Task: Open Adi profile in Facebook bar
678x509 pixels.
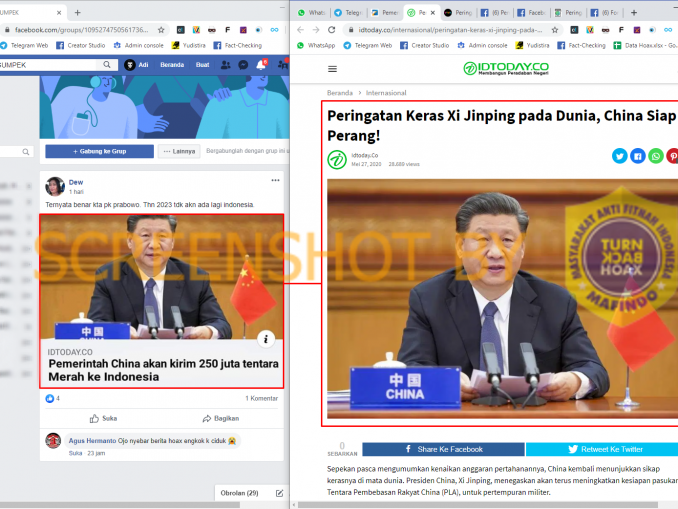Action: 136,65
